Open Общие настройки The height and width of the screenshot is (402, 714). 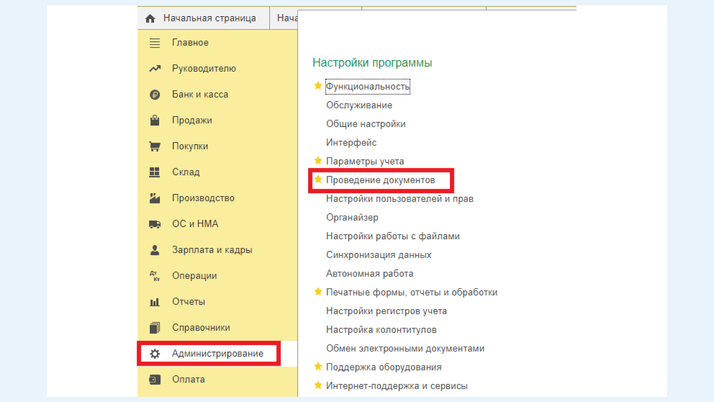[x=366, y=124]
